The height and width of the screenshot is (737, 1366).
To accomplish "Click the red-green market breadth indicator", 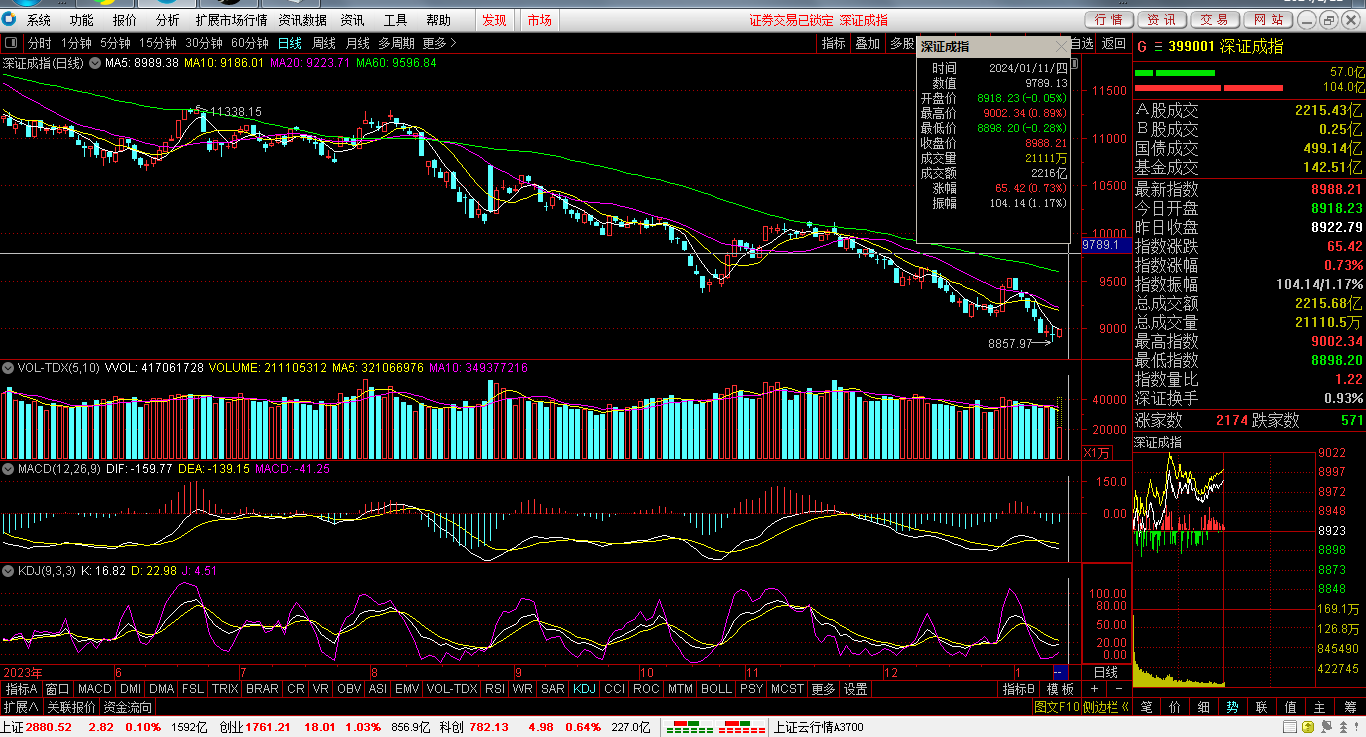I will click(x=711, y=727).
